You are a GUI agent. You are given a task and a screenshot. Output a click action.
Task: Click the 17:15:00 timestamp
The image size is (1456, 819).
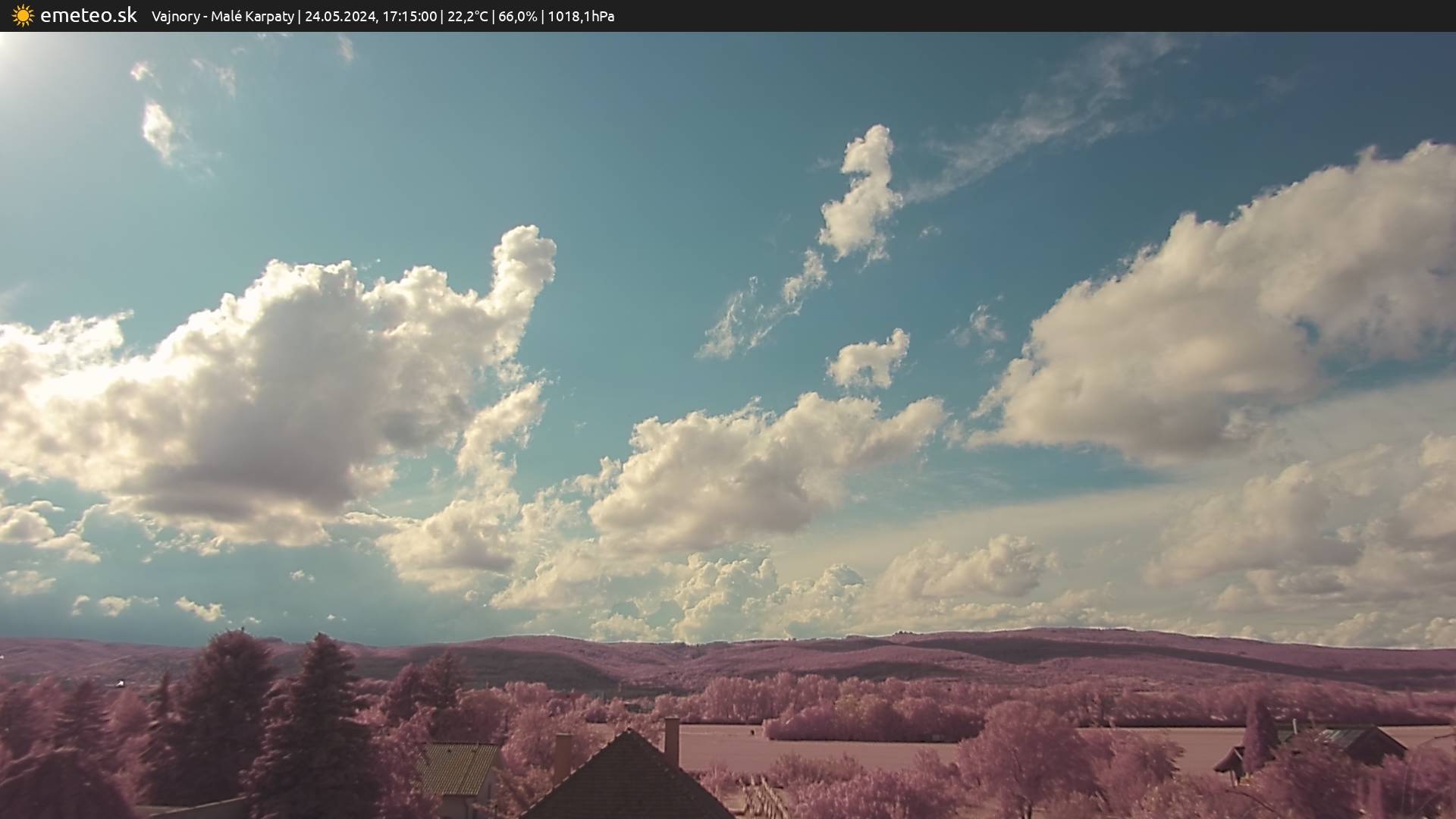(409, 16)
